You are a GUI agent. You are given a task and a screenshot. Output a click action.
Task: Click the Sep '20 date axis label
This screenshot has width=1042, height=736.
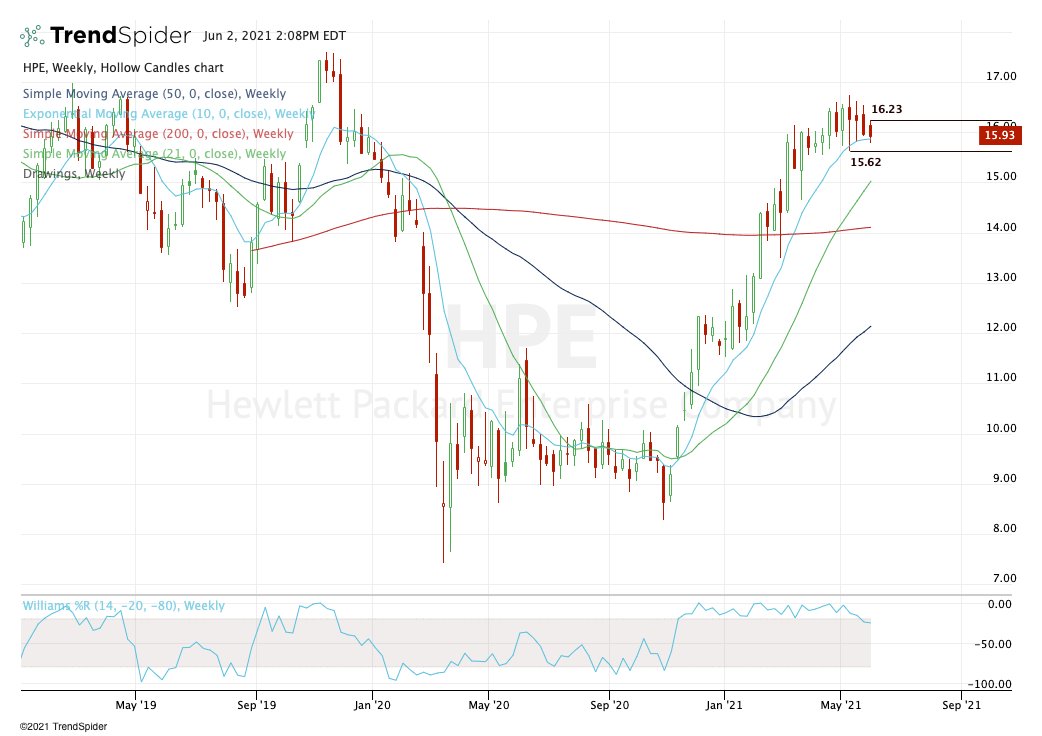(x=609, y=705)
